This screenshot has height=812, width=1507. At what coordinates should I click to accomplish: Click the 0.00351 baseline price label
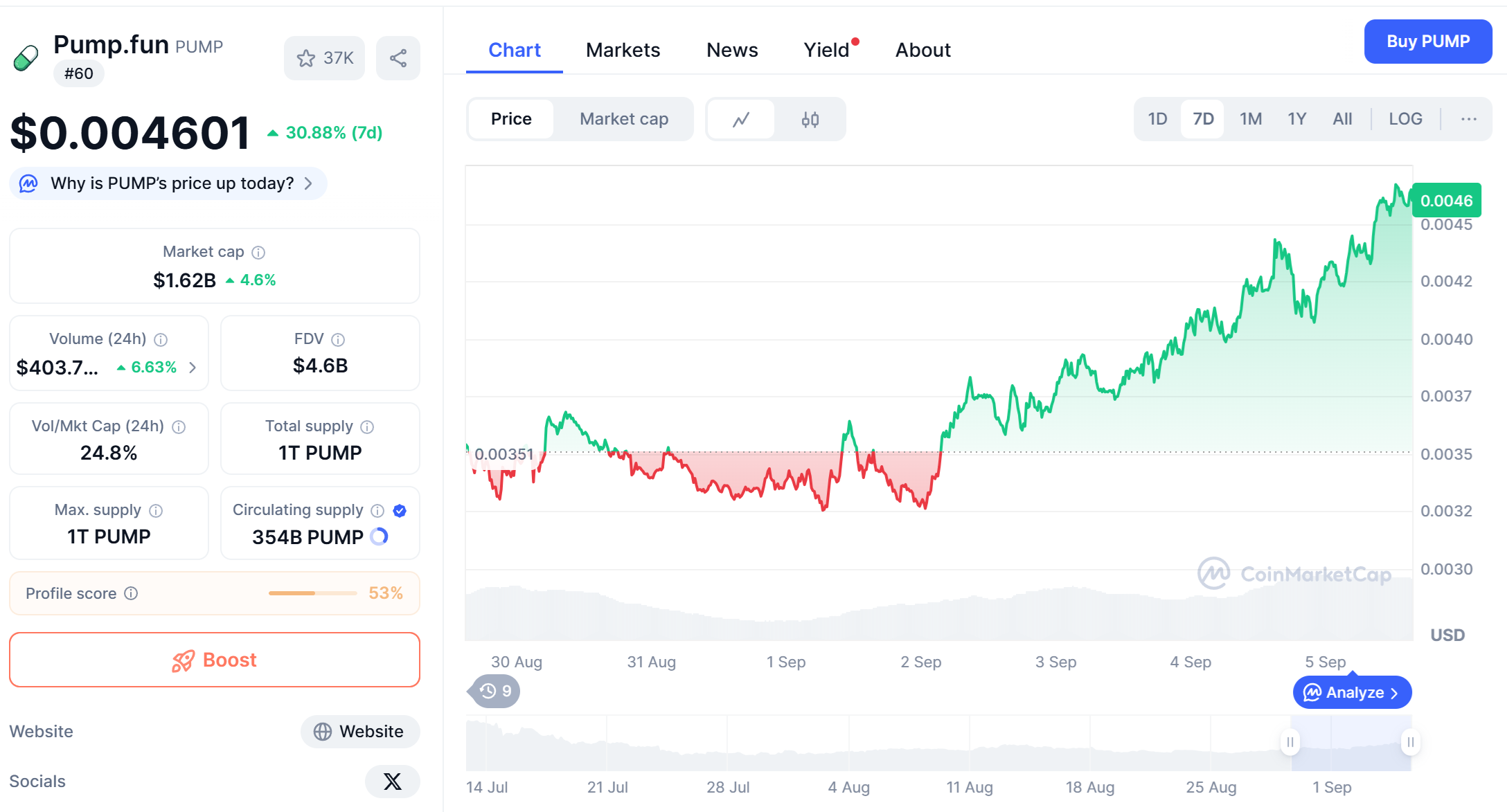504,454
